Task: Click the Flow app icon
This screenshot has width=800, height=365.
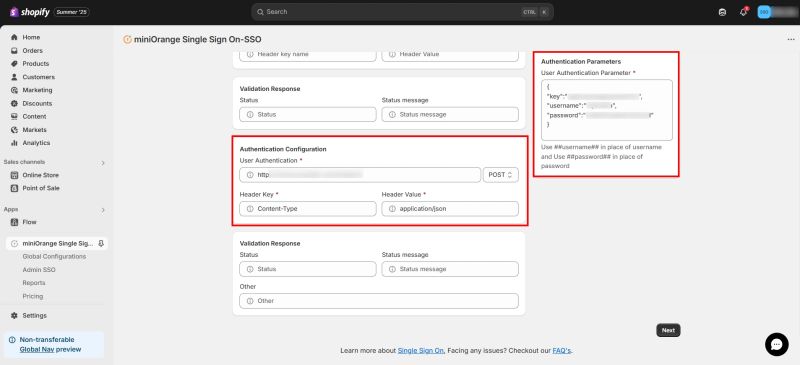Action: pos(14,222)
